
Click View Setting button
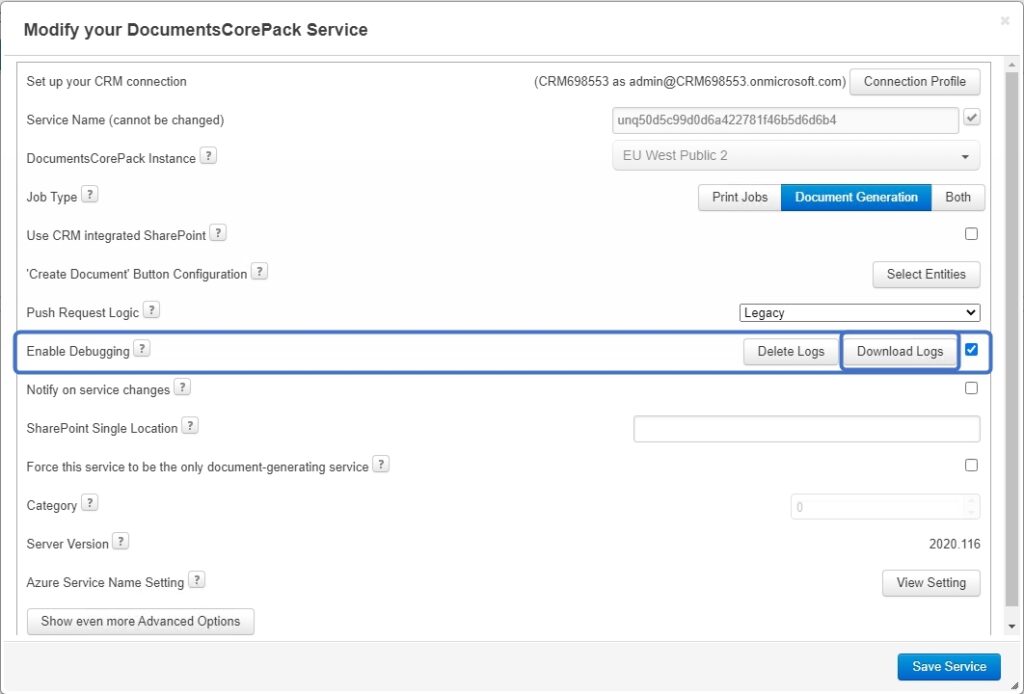pyautogui.click(x=931, y=582)
